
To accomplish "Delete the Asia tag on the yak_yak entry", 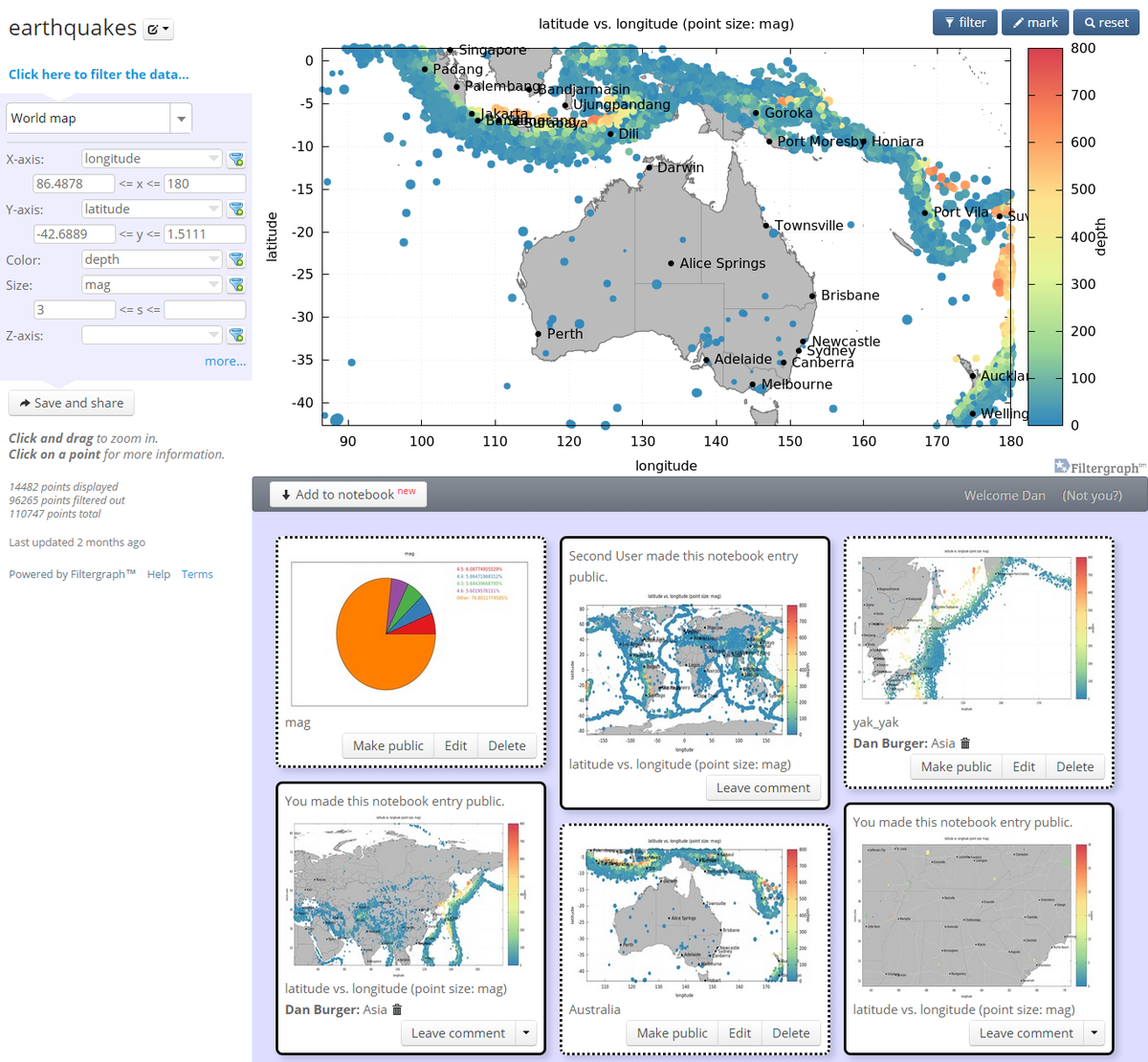I will coord(965,743).
